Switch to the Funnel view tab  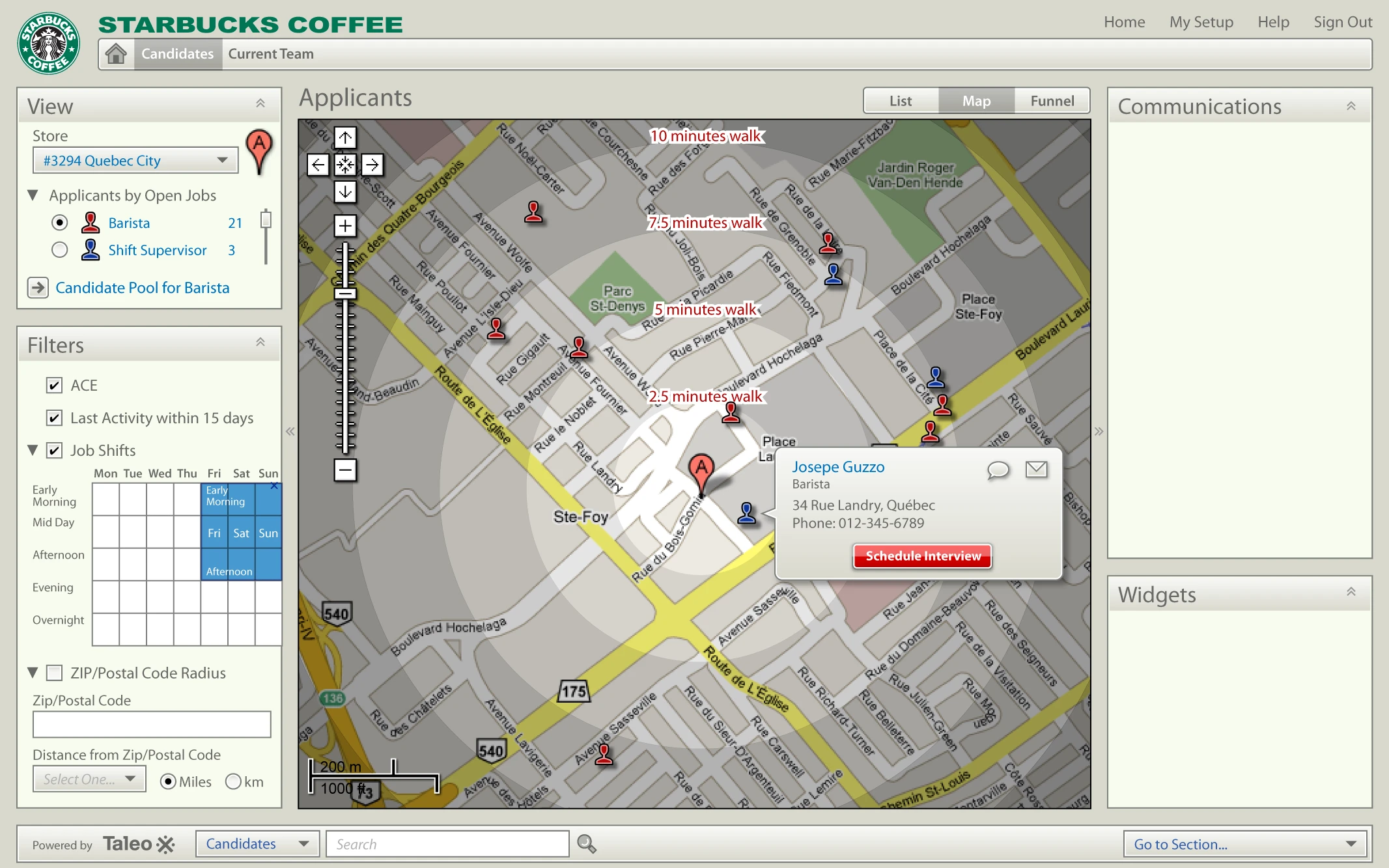[1052, 101]
